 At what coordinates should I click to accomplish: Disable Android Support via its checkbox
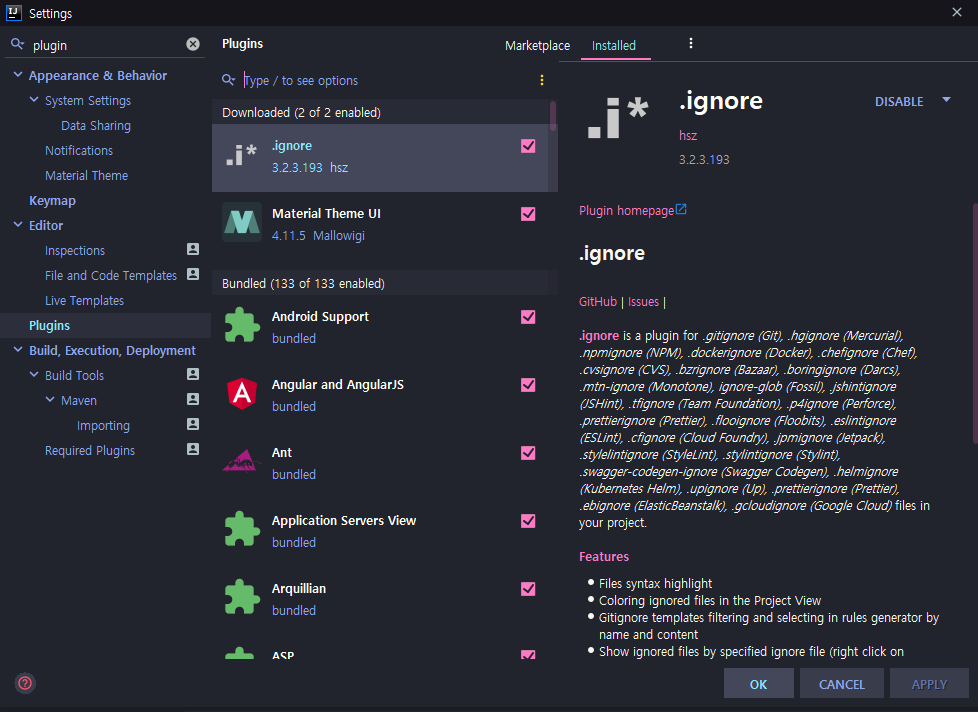tap(528, 317)
